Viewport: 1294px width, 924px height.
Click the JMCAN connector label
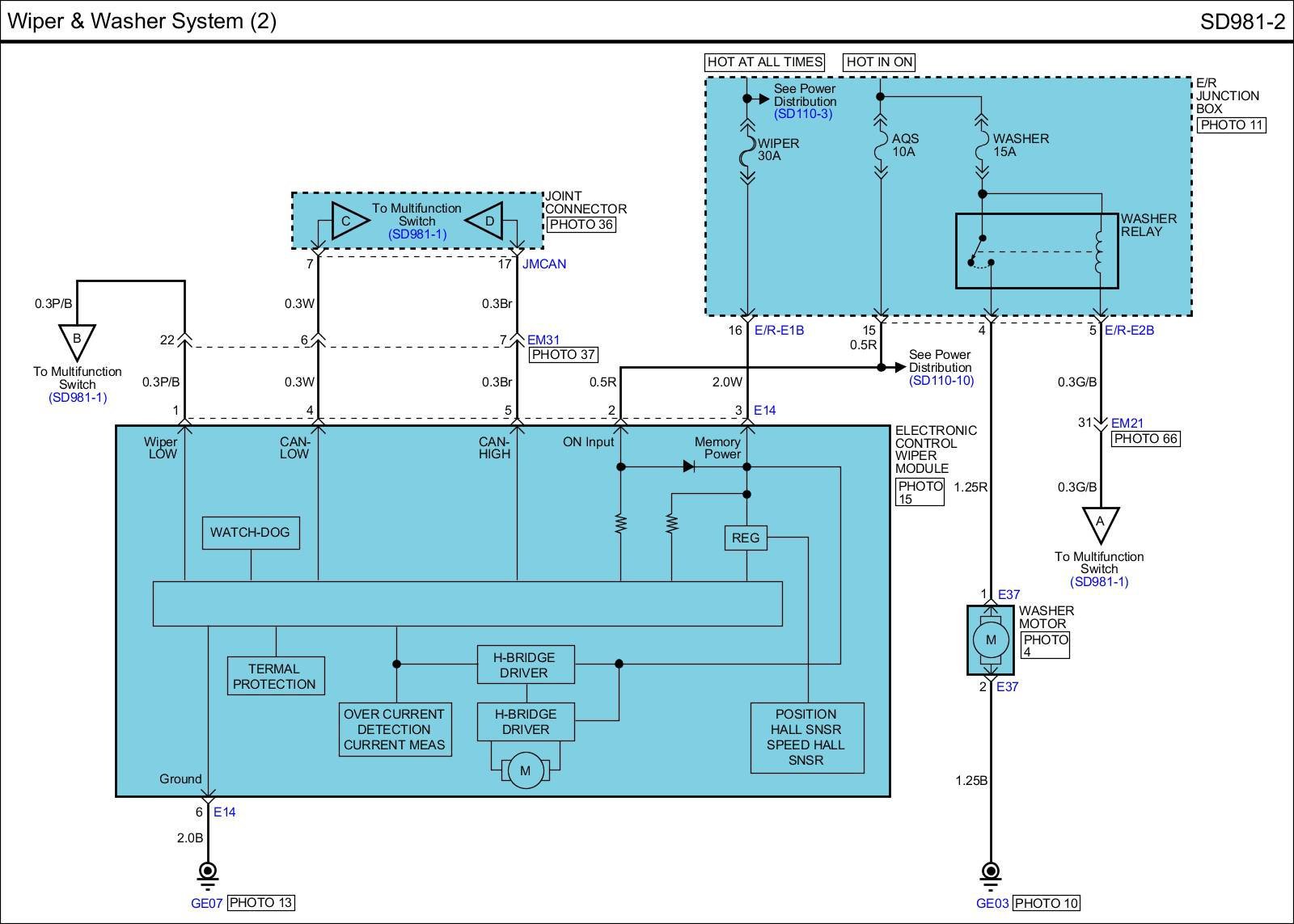pos(544,264)
